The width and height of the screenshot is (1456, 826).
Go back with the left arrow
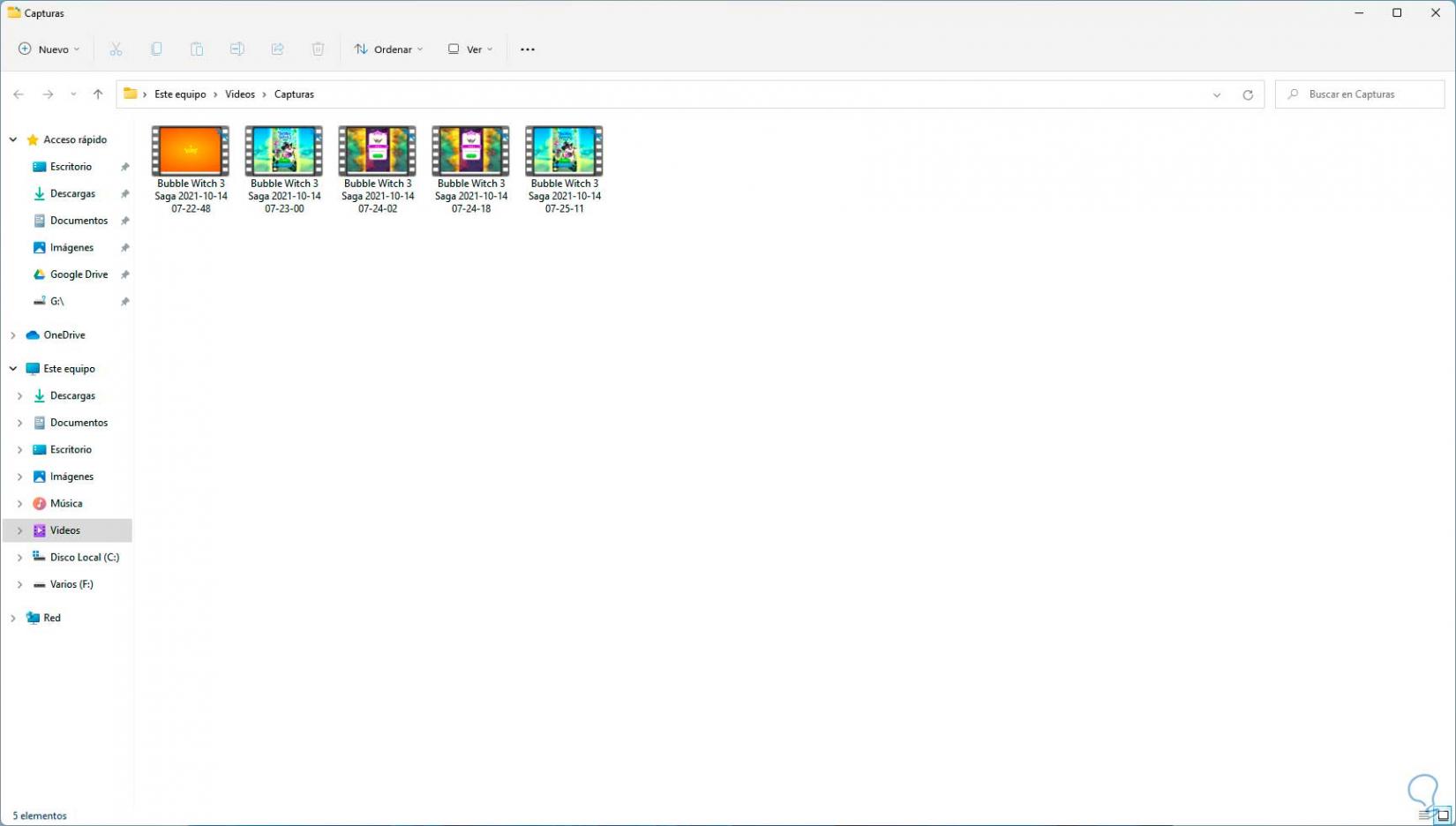19,94
